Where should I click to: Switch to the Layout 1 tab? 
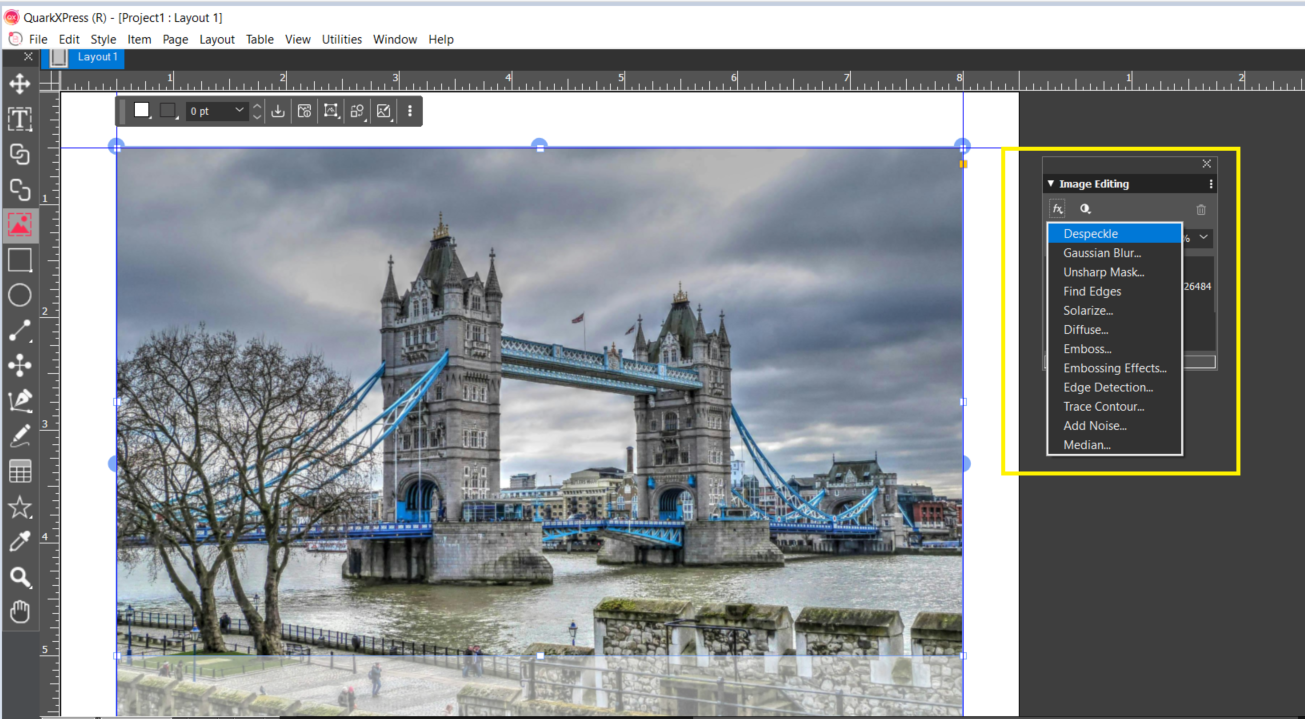[97, 57]
